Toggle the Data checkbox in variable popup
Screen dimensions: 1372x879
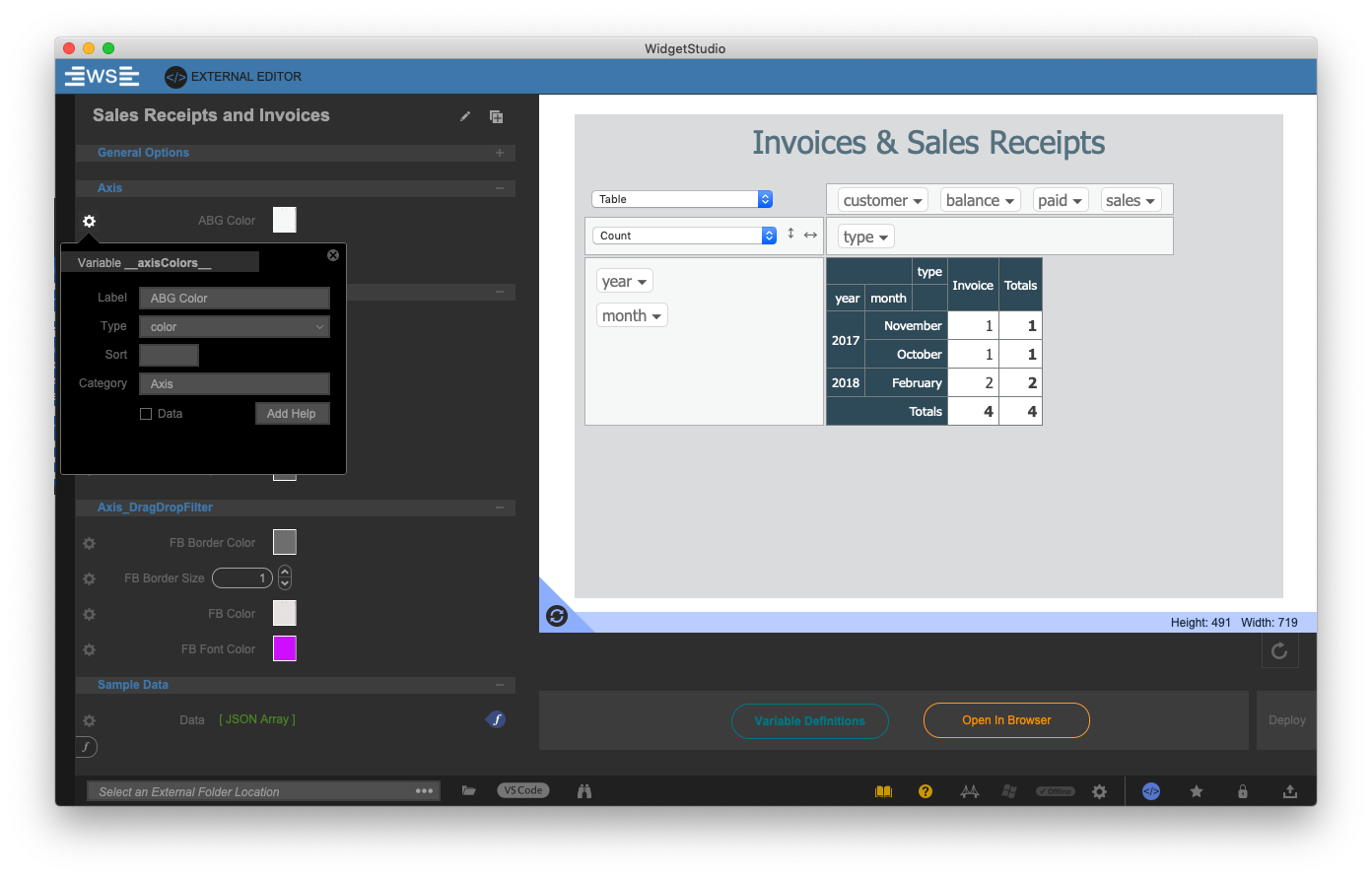146,414
